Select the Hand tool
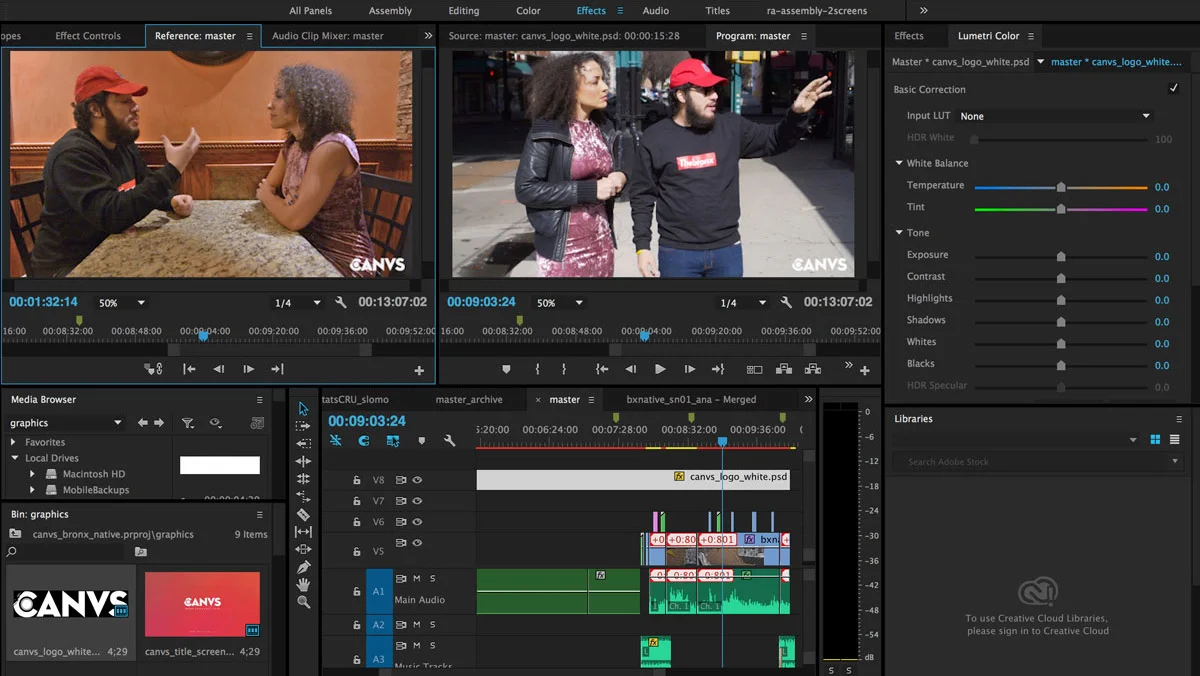Screen dimensions: 1200x676 [x=304, y=584]
